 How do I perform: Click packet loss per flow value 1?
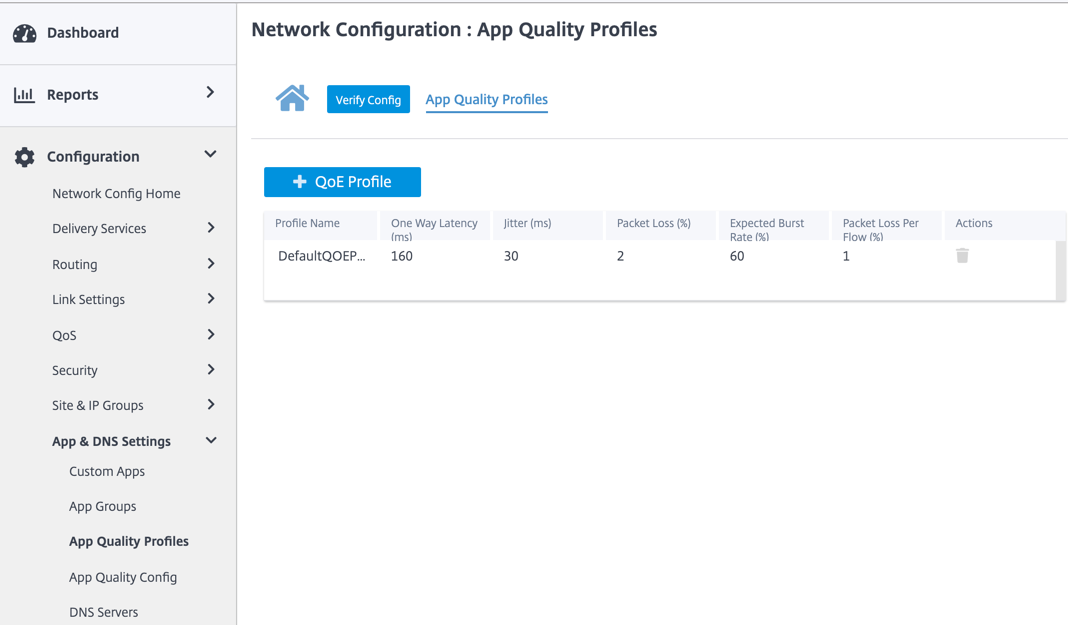846,256
